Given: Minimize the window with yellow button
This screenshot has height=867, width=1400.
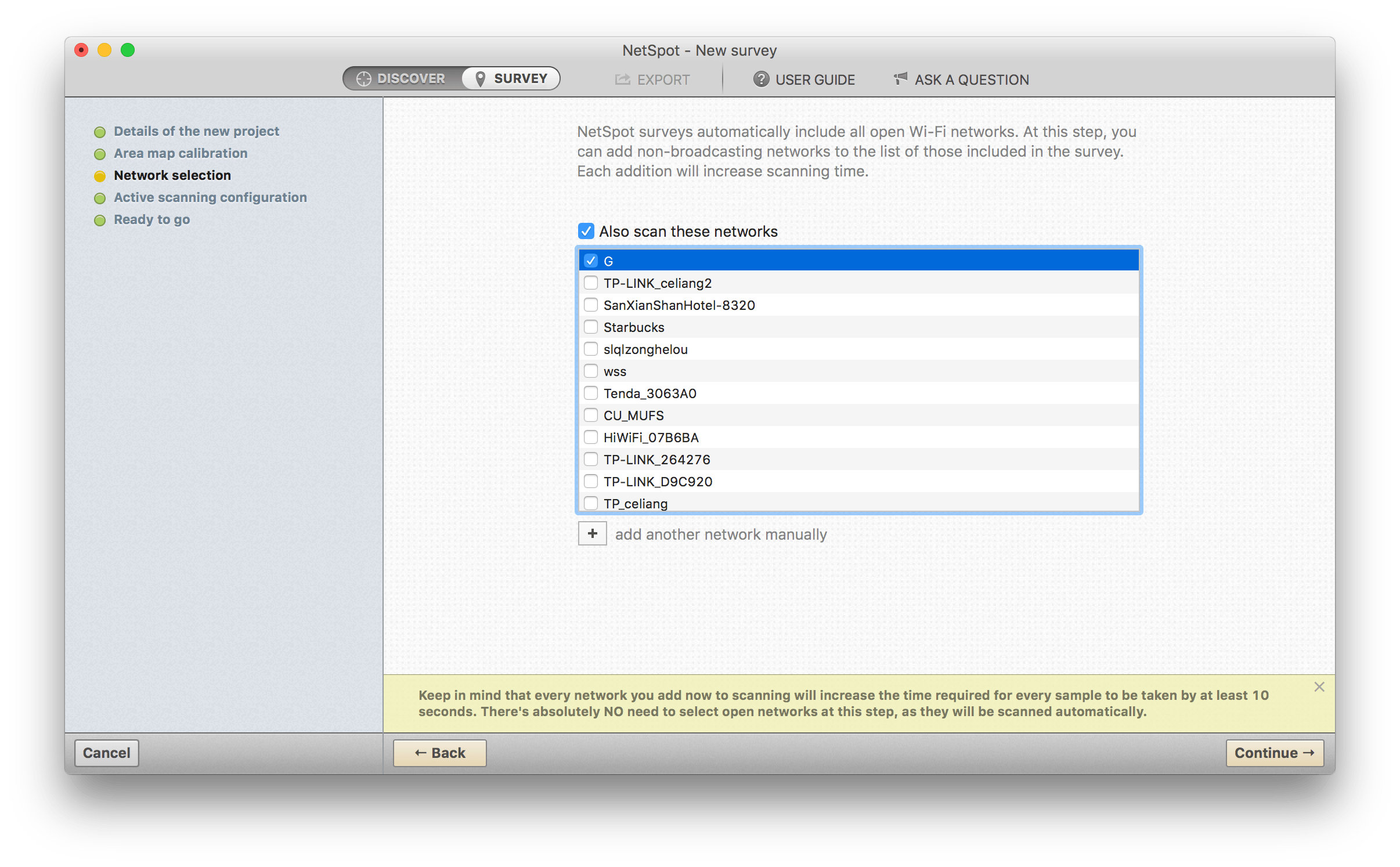Looking at the screenshot, I should (x=104, y=50).
